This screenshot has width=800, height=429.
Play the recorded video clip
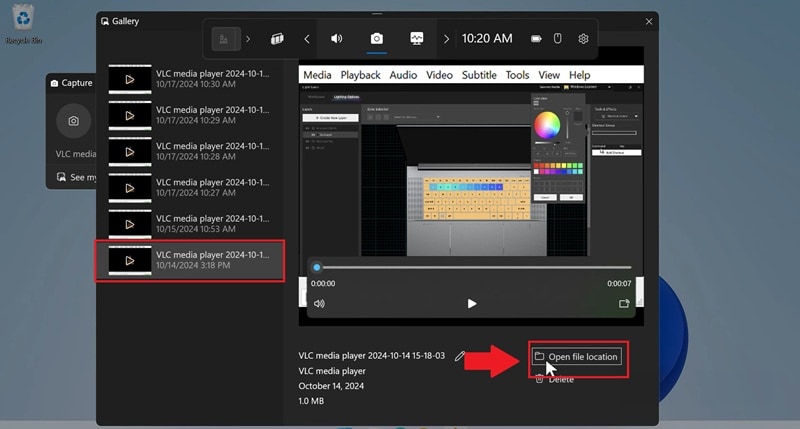[472, 304]
